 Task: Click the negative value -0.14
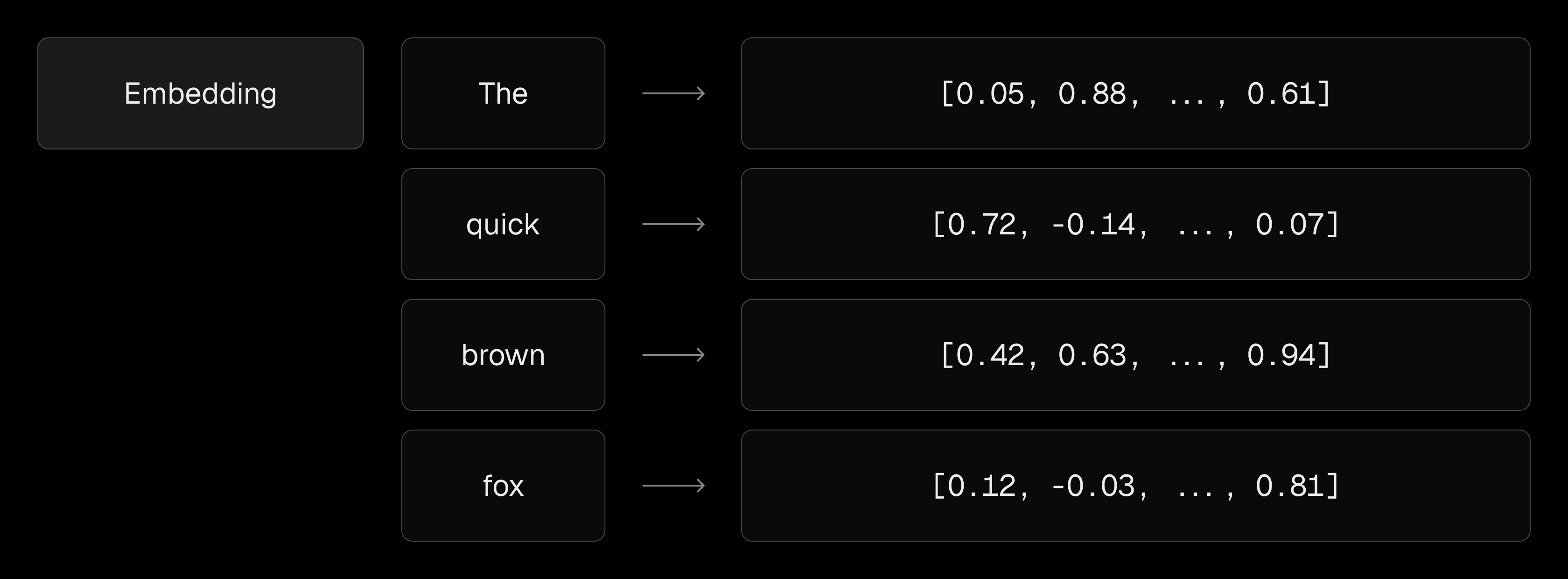(x=1092, y=224)
